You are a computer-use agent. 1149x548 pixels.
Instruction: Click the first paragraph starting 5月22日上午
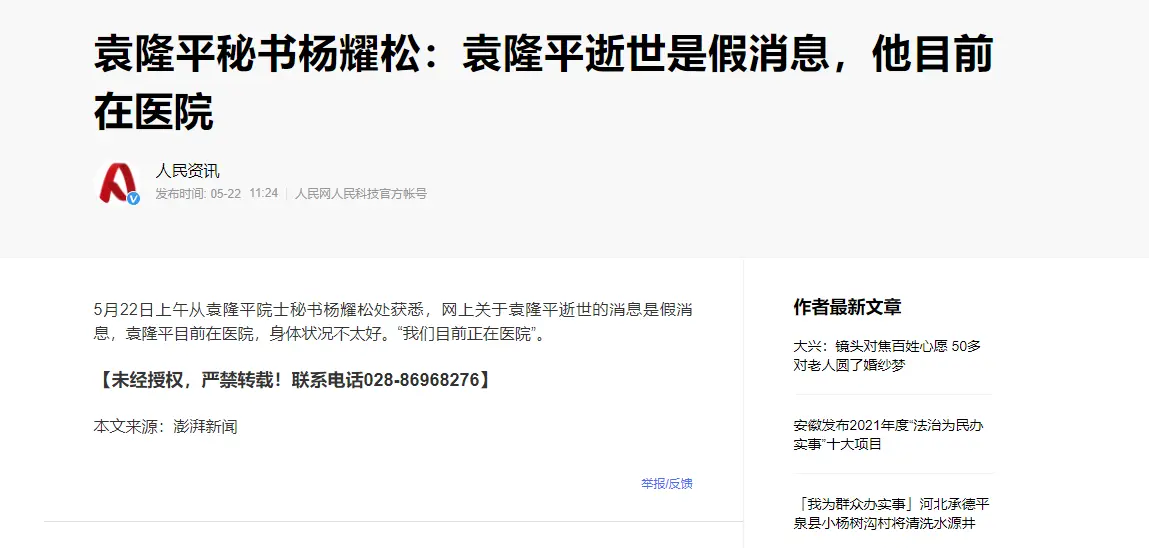pos(394,322)
